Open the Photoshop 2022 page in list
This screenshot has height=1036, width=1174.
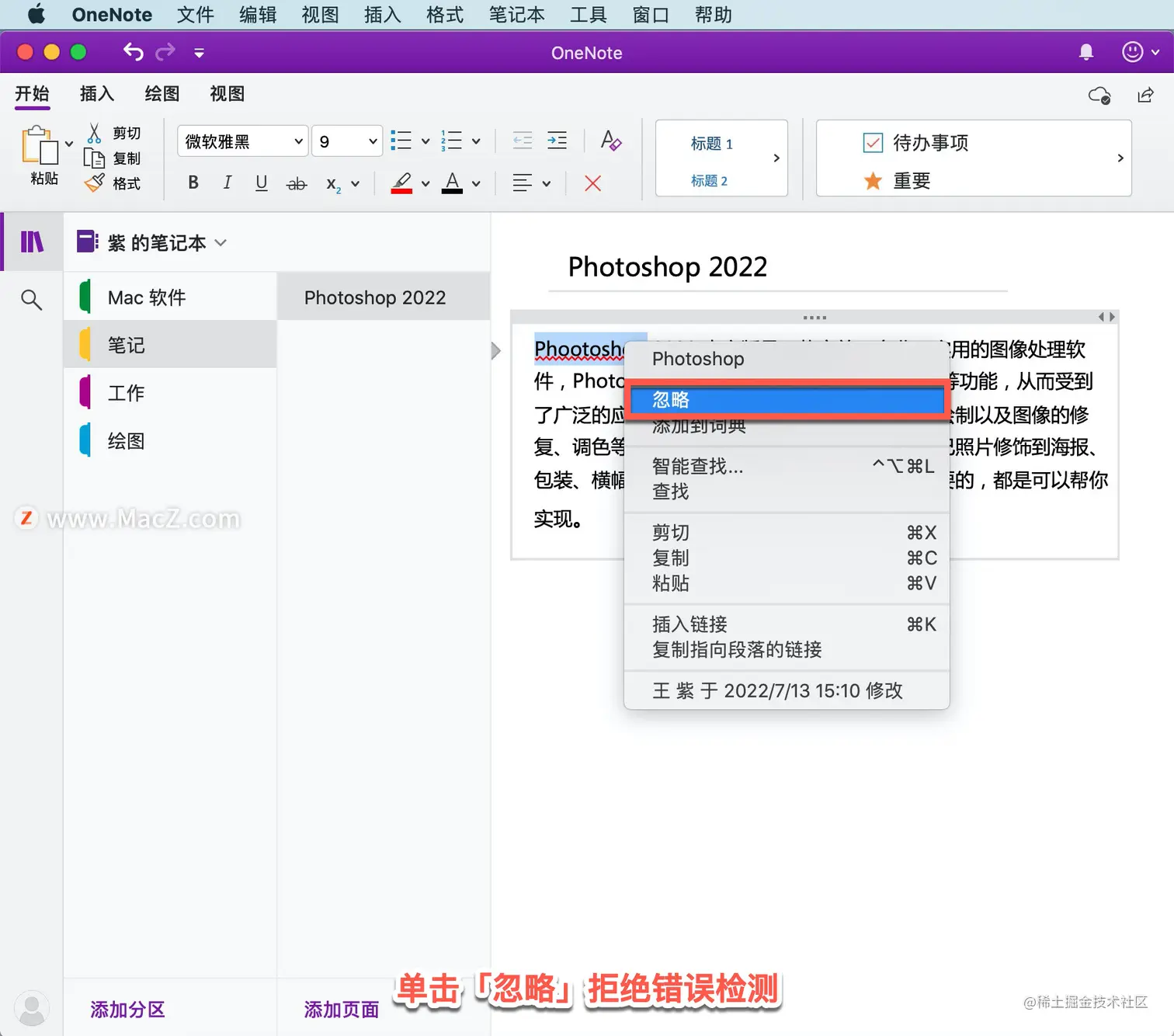pos(384,297)
